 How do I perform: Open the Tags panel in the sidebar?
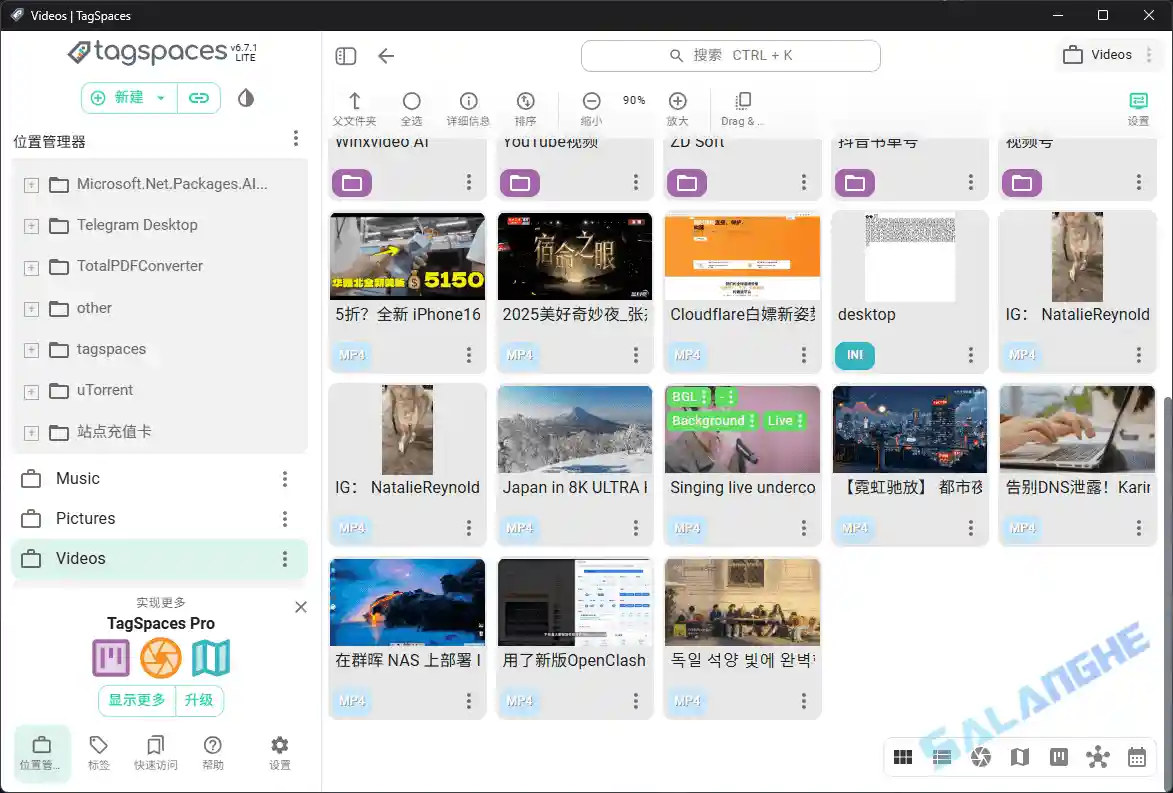coord(98,752)
